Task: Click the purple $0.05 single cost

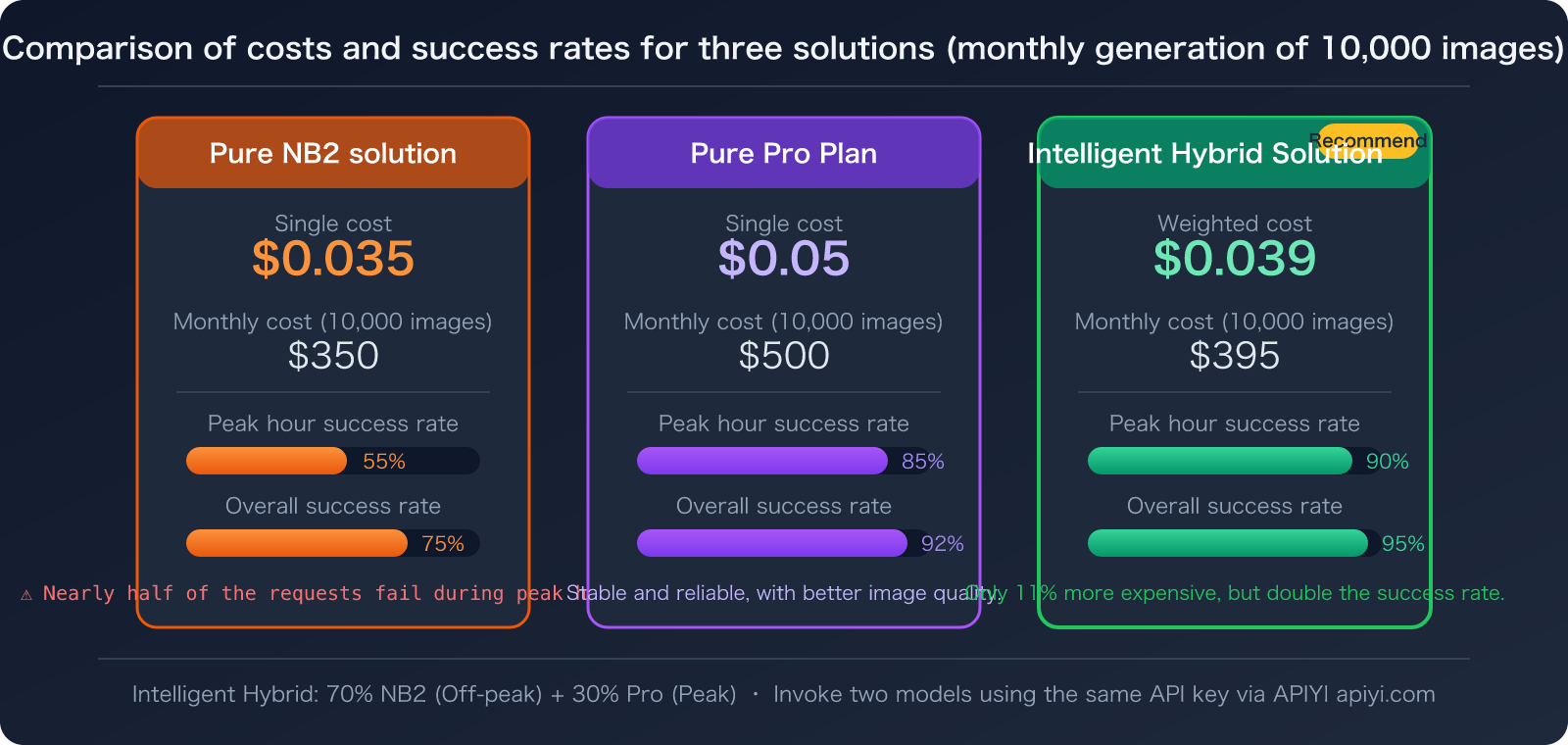Action: (784, 259)
